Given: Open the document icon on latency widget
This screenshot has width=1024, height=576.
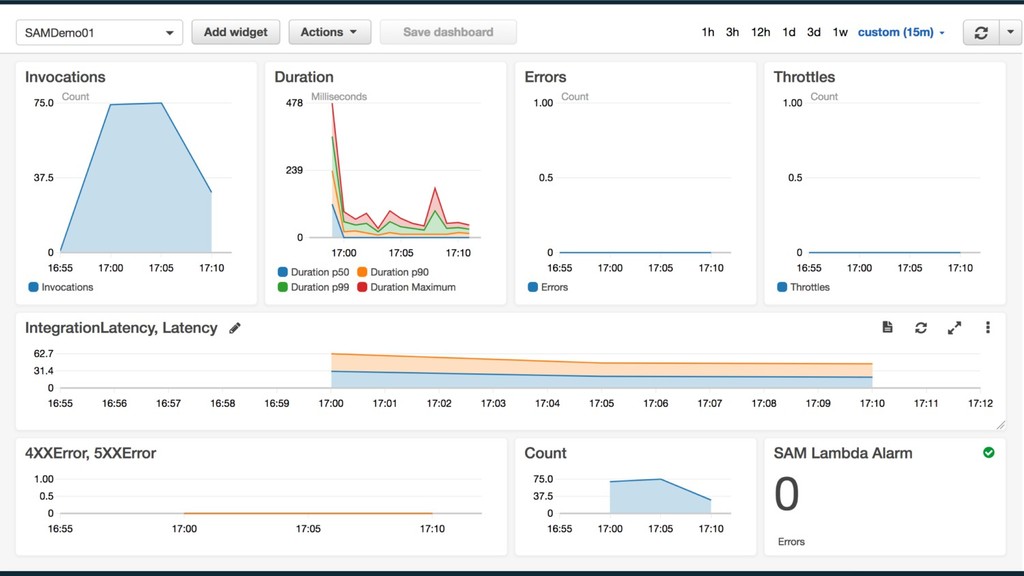Looking at the screenshot, I should [887, 327].
